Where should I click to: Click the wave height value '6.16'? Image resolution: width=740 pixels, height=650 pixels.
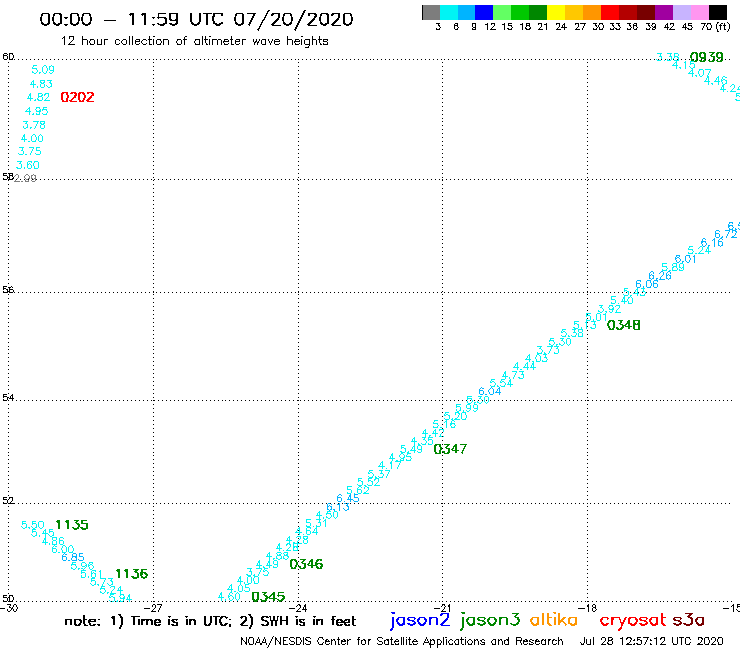pyautogui.click(x=712, y=243)
